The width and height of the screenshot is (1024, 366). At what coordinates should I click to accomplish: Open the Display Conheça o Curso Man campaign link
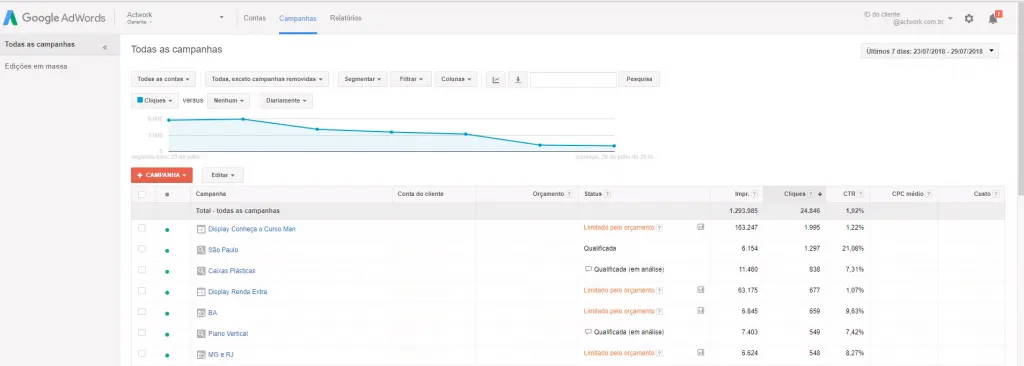point(252,229)
